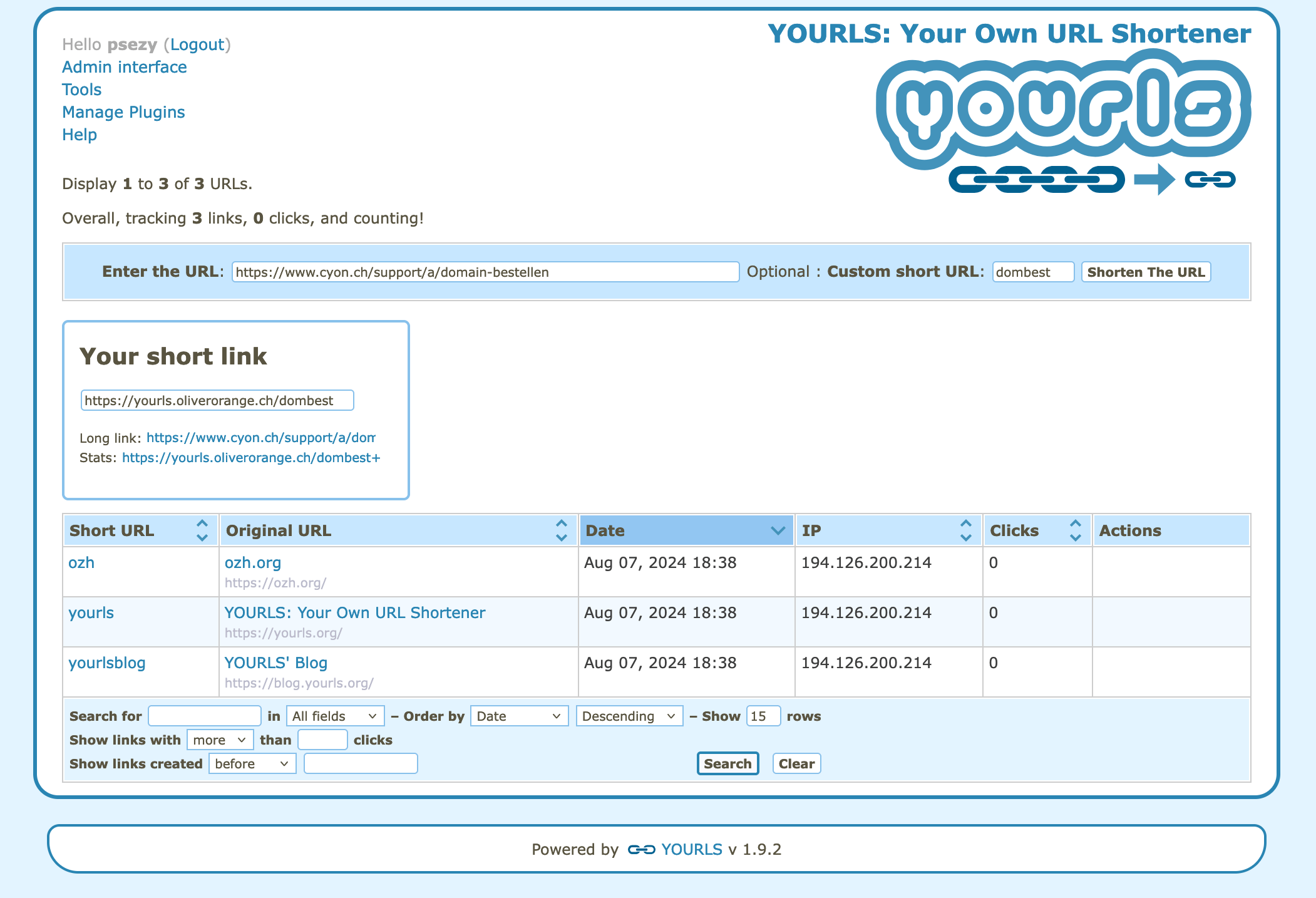Select the generated short link field

pyautogui.click(x=217, y=400)
